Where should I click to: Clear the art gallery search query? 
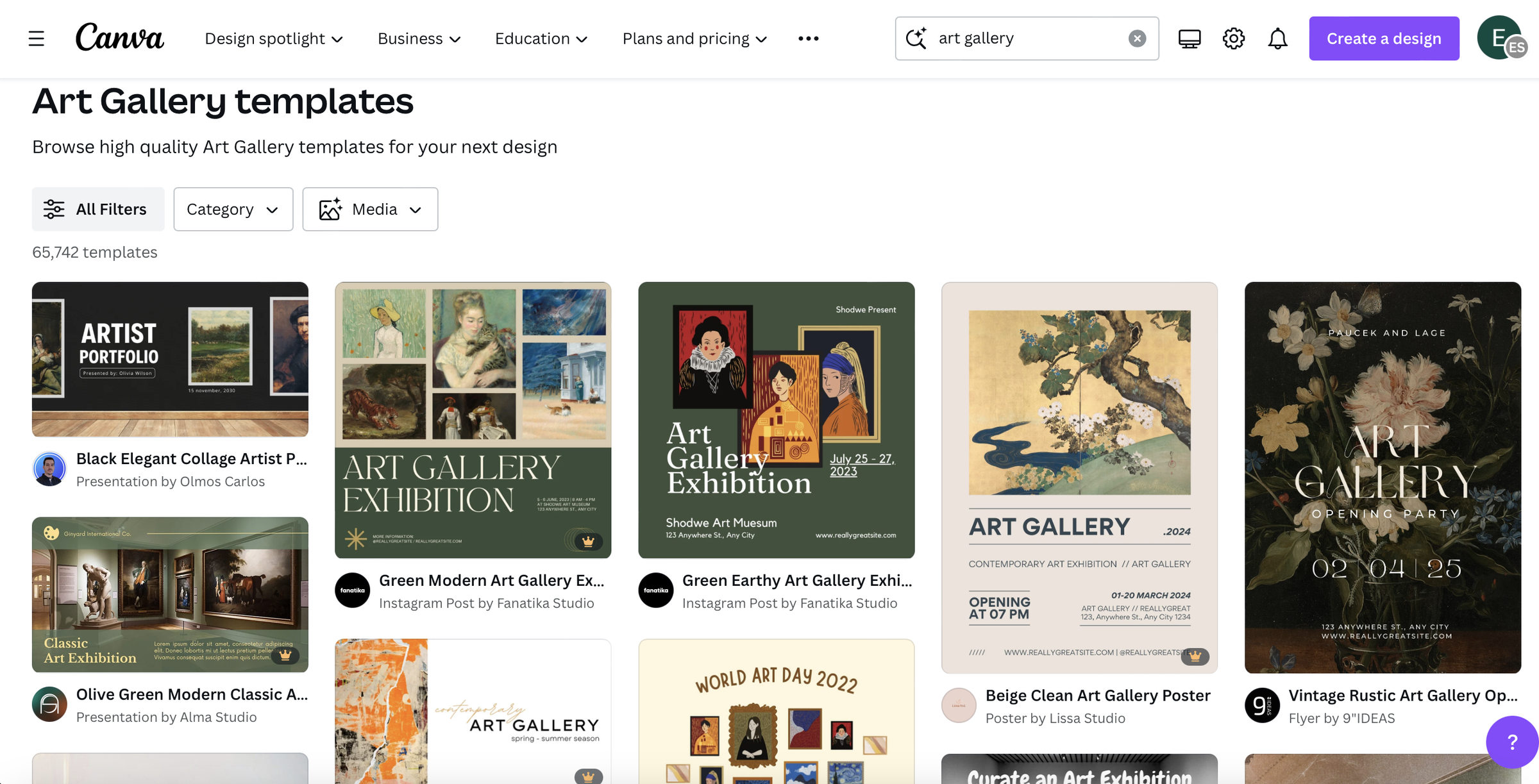(x=1138, y=38)
